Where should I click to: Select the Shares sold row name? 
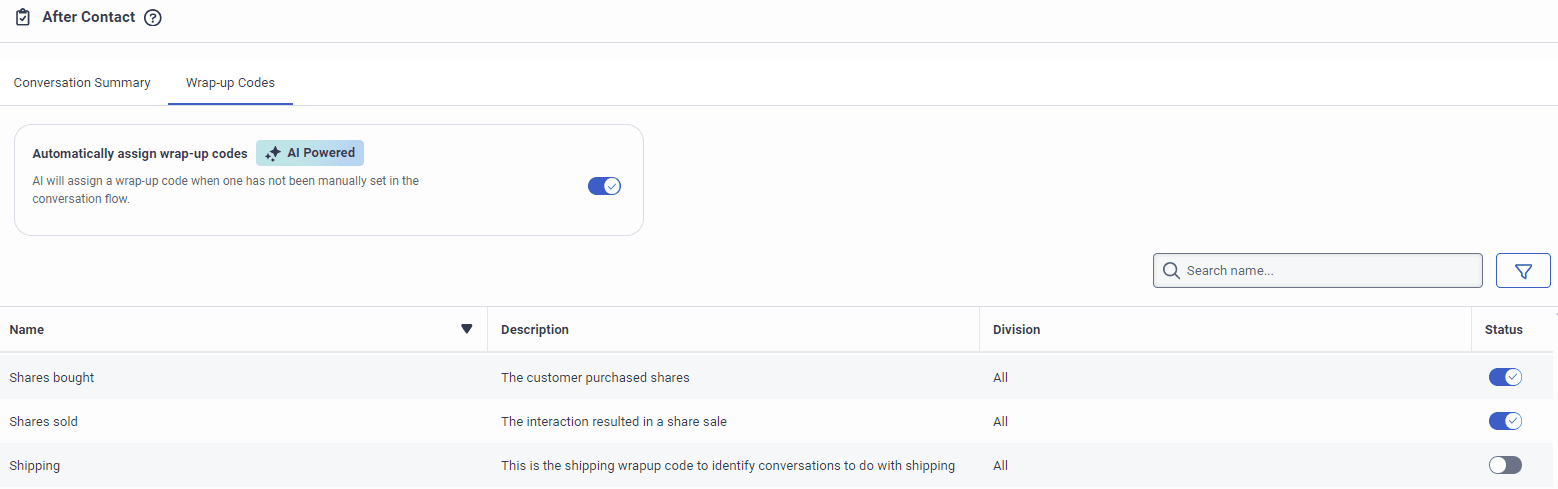point(43,421)
